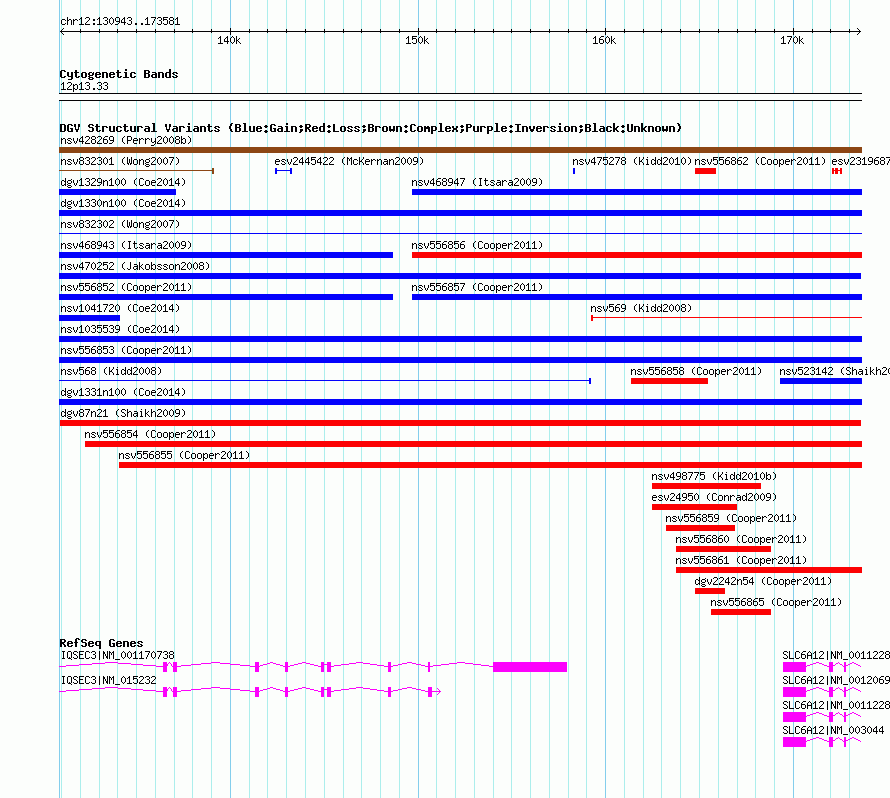Image resolution: width=890 pixels, height=798 pixels.
Task: Select the small blue esv2445422 feature glyph
Action: pos(283,171)
